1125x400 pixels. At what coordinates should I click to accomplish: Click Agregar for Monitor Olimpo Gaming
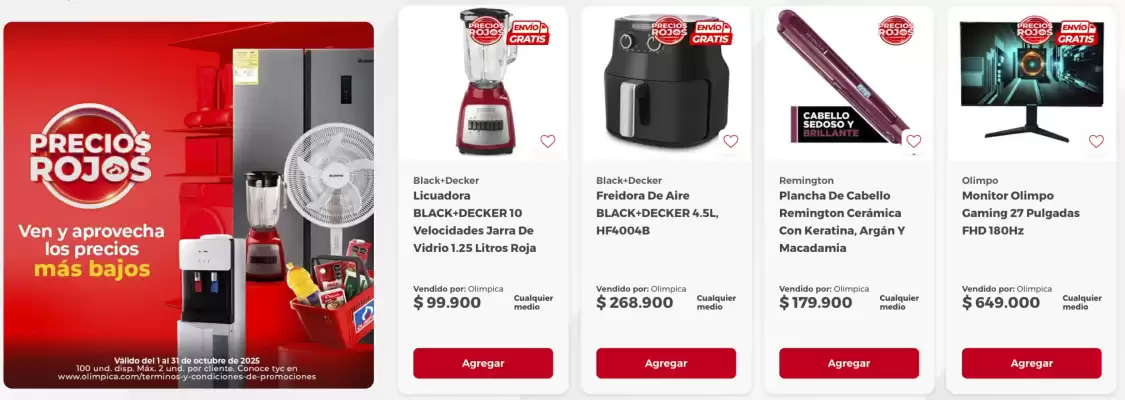coord(1032,363)
